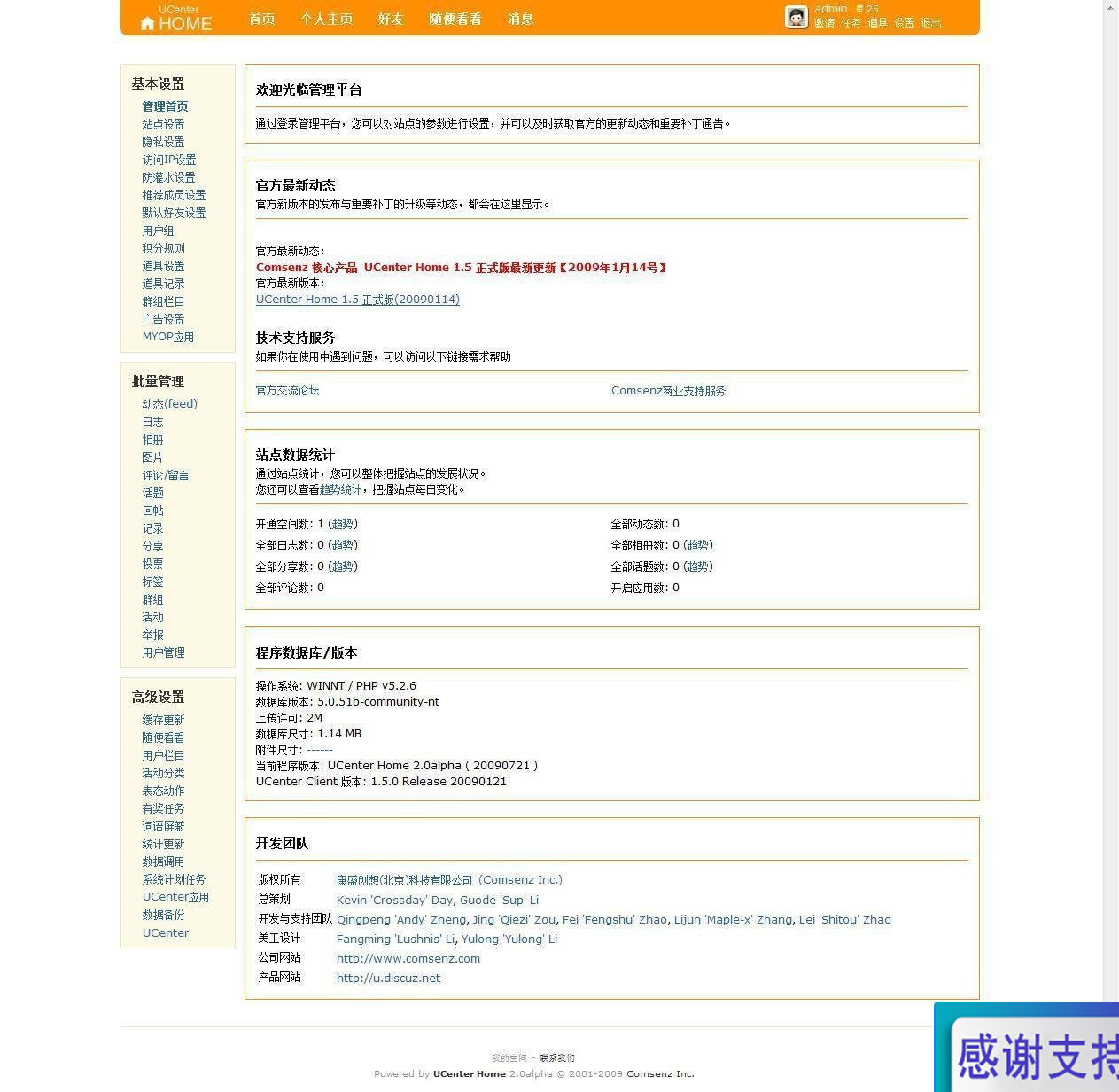Screen dimensions: 1119x1092
Task: Open UCenter应用 in advanced settings
Action: pos(175,897)
